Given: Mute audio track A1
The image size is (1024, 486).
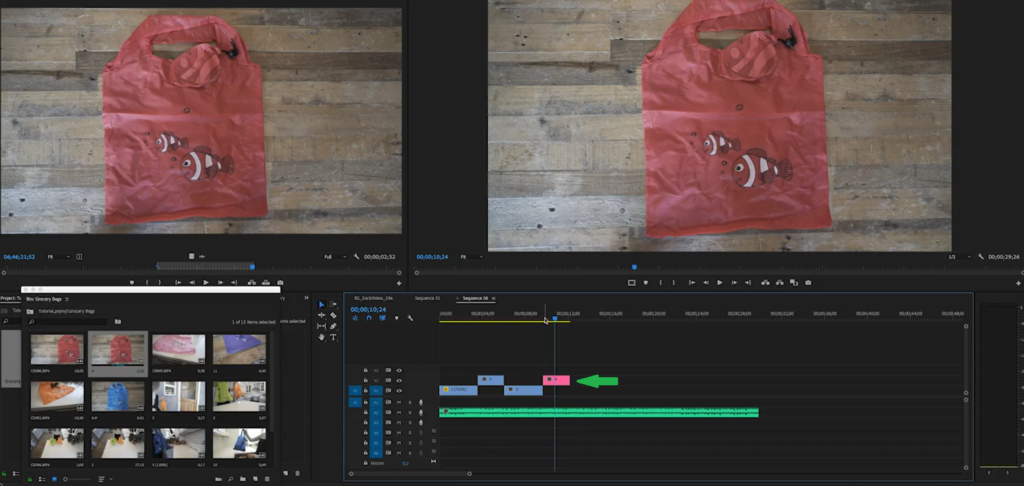Looking at the screenshot, I should click(x=398, y=402).
